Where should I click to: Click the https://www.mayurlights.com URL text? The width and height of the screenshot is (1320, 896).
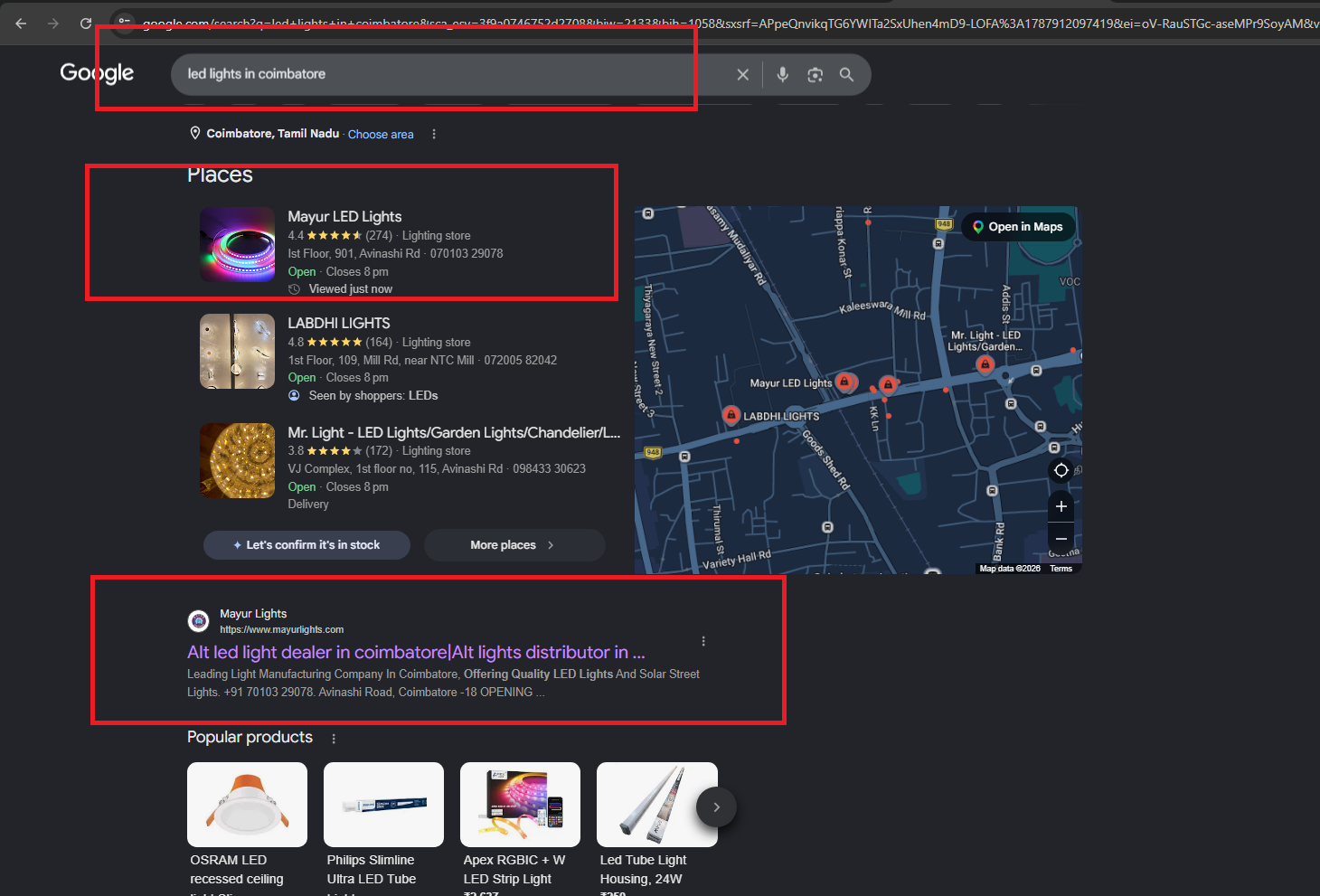[x=282, y=629]
